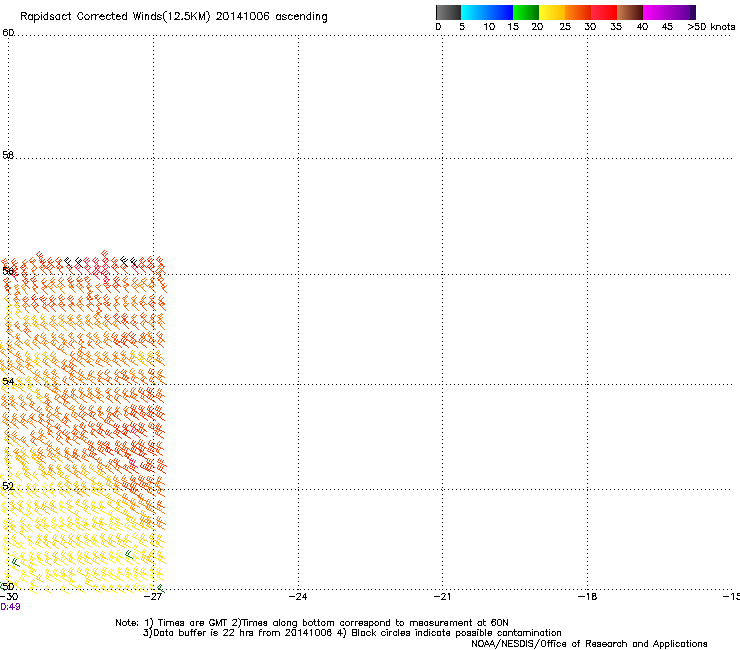Click the cyan-blue 5-15 knots color segment

coord(487,12)
